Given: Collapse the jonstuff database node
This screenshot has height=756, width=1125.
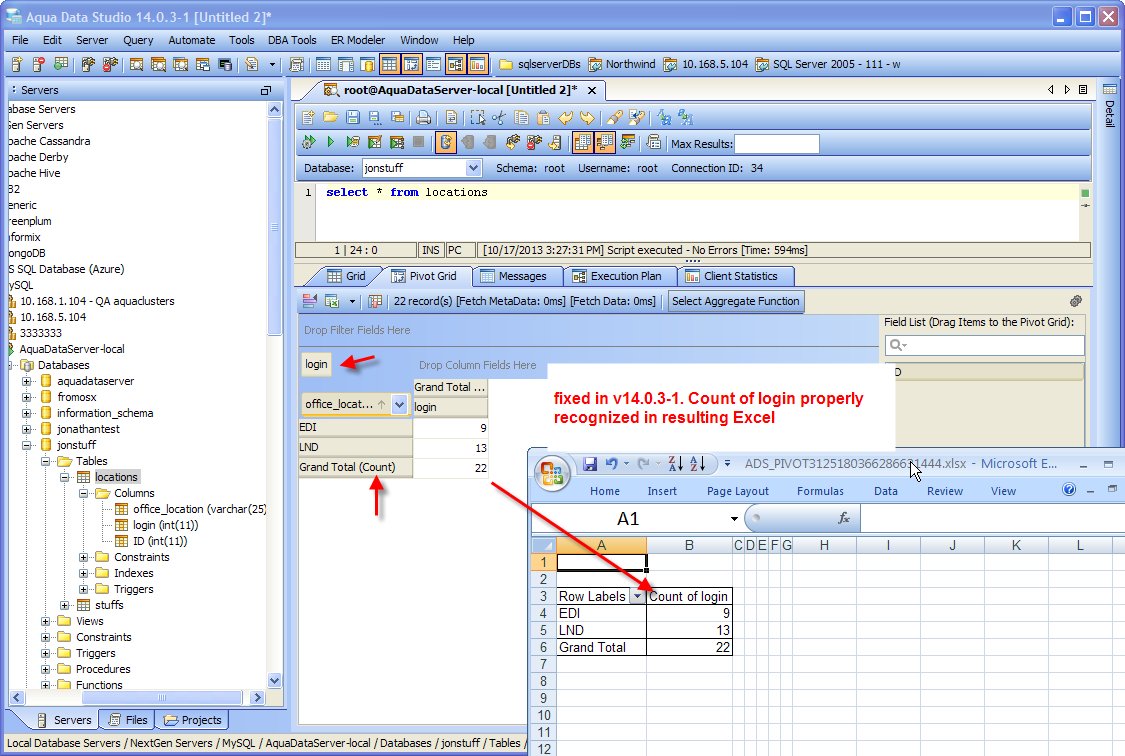Looking at the screenshot, I should pyautogui.click(x=27, y=445).
